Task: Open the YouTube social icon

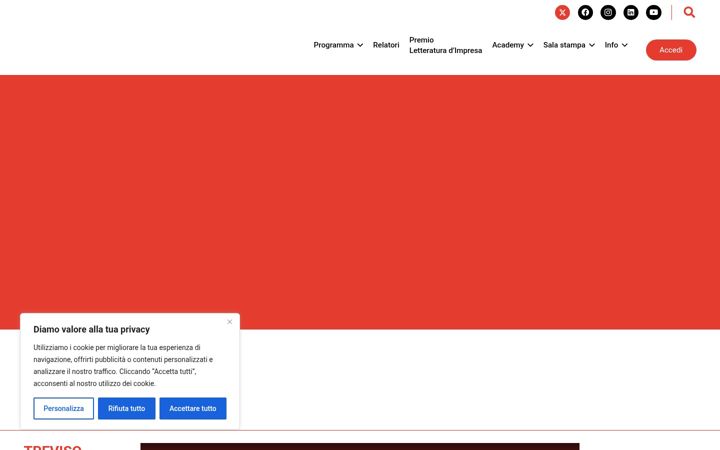Action: pyautogui.click(x=654, y=12)
